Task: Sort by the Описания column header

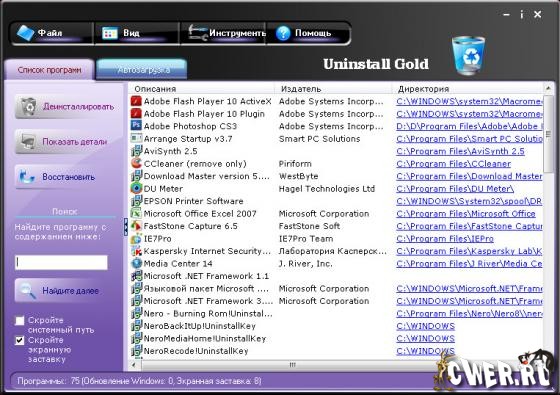Action: point(202,89)
